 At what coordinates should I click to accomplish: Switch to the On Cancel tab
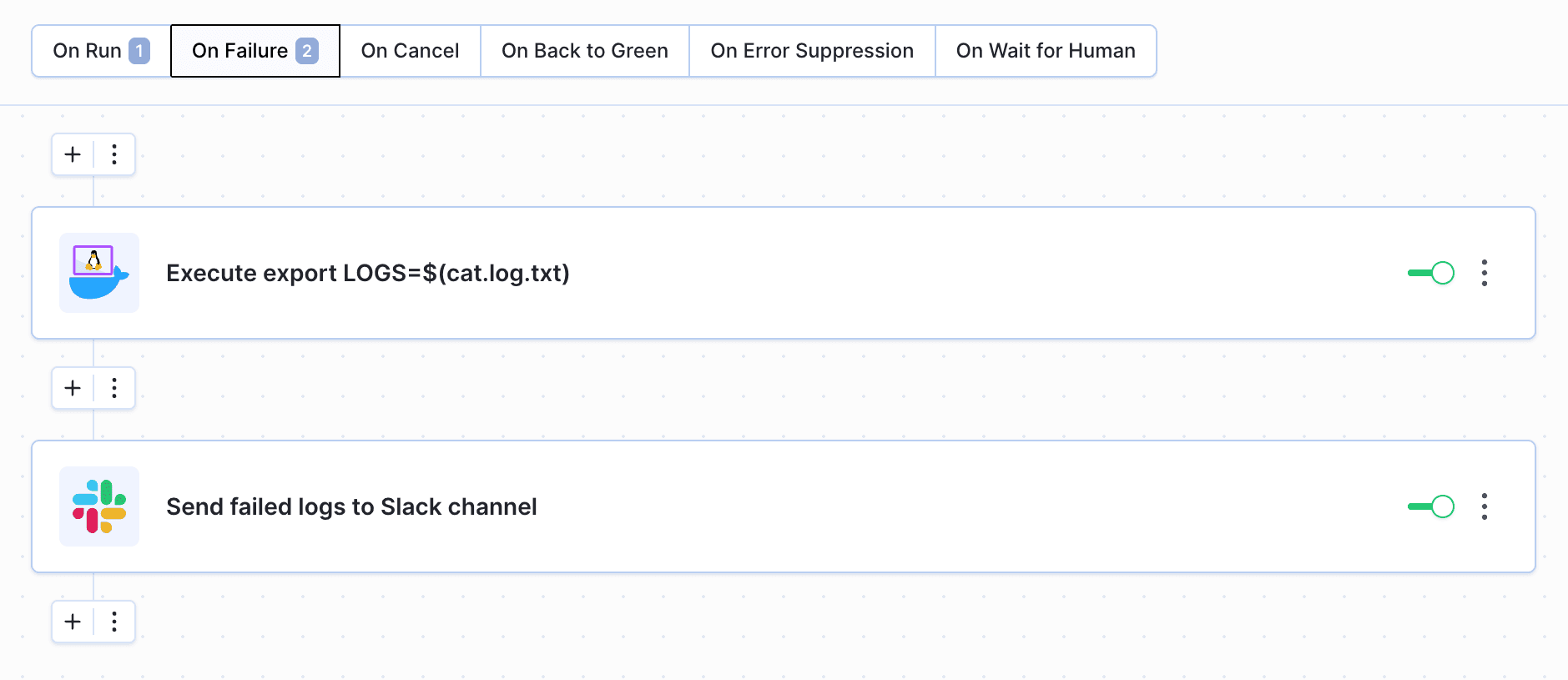[x=410, y=51]
